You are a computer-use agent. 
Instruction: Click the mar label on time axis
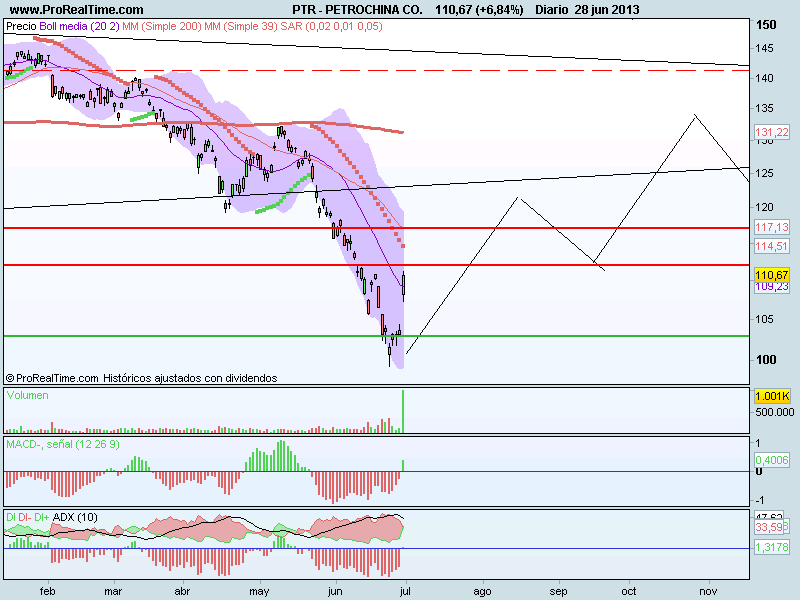[x=113, y=591]
